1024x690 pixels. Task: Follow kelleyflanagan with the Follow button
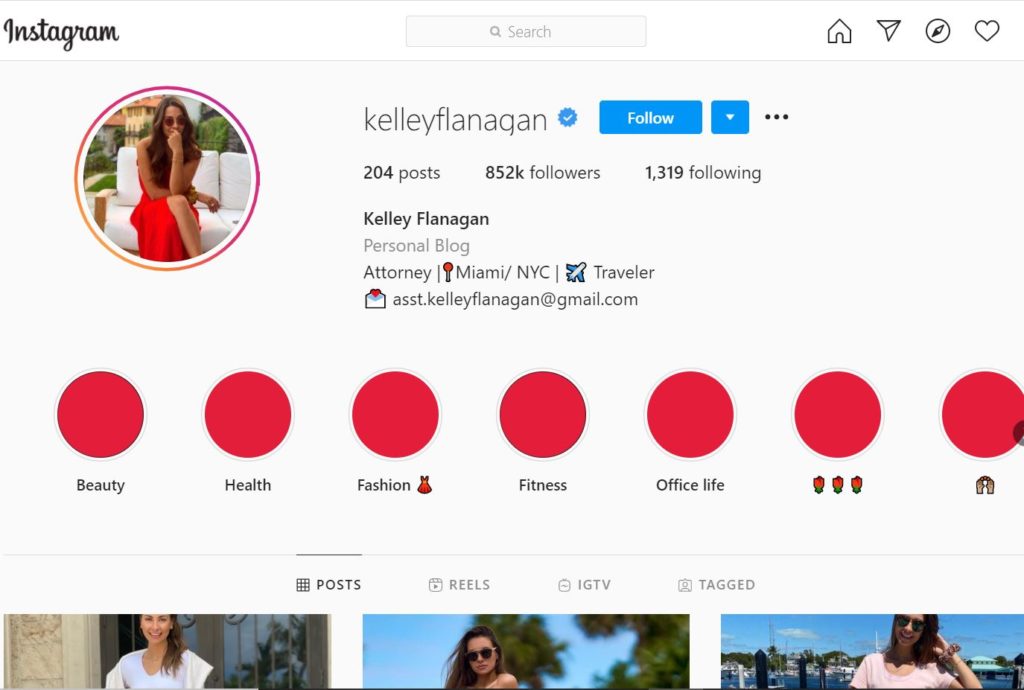650,117
